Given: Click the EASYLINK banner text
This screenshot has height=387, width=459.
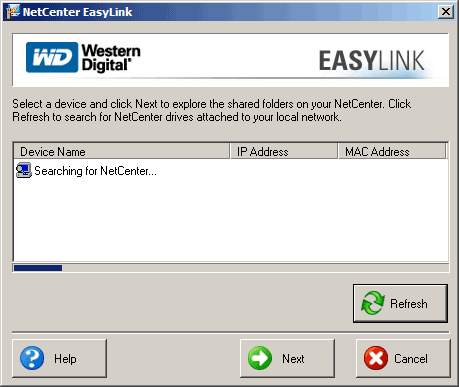Looking at the screenshot, I should tap(372, 61).
